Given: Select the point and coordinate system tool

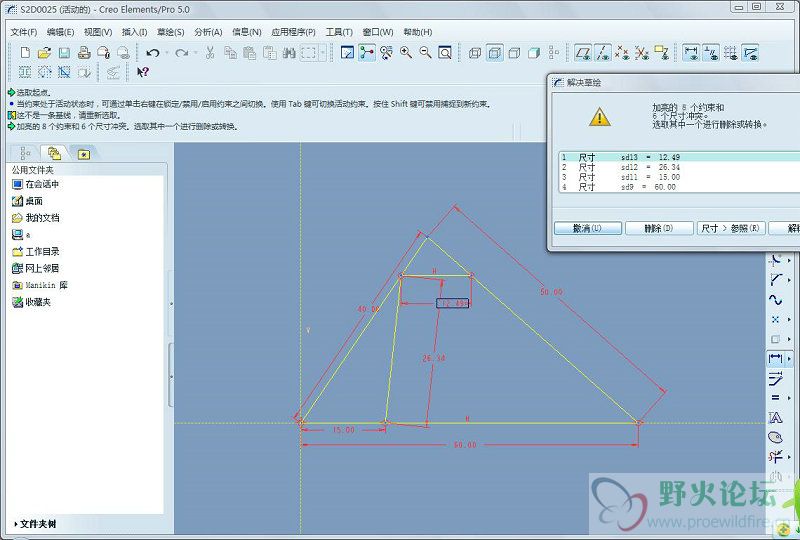Looking at the screenshot, I should (776, 320).
